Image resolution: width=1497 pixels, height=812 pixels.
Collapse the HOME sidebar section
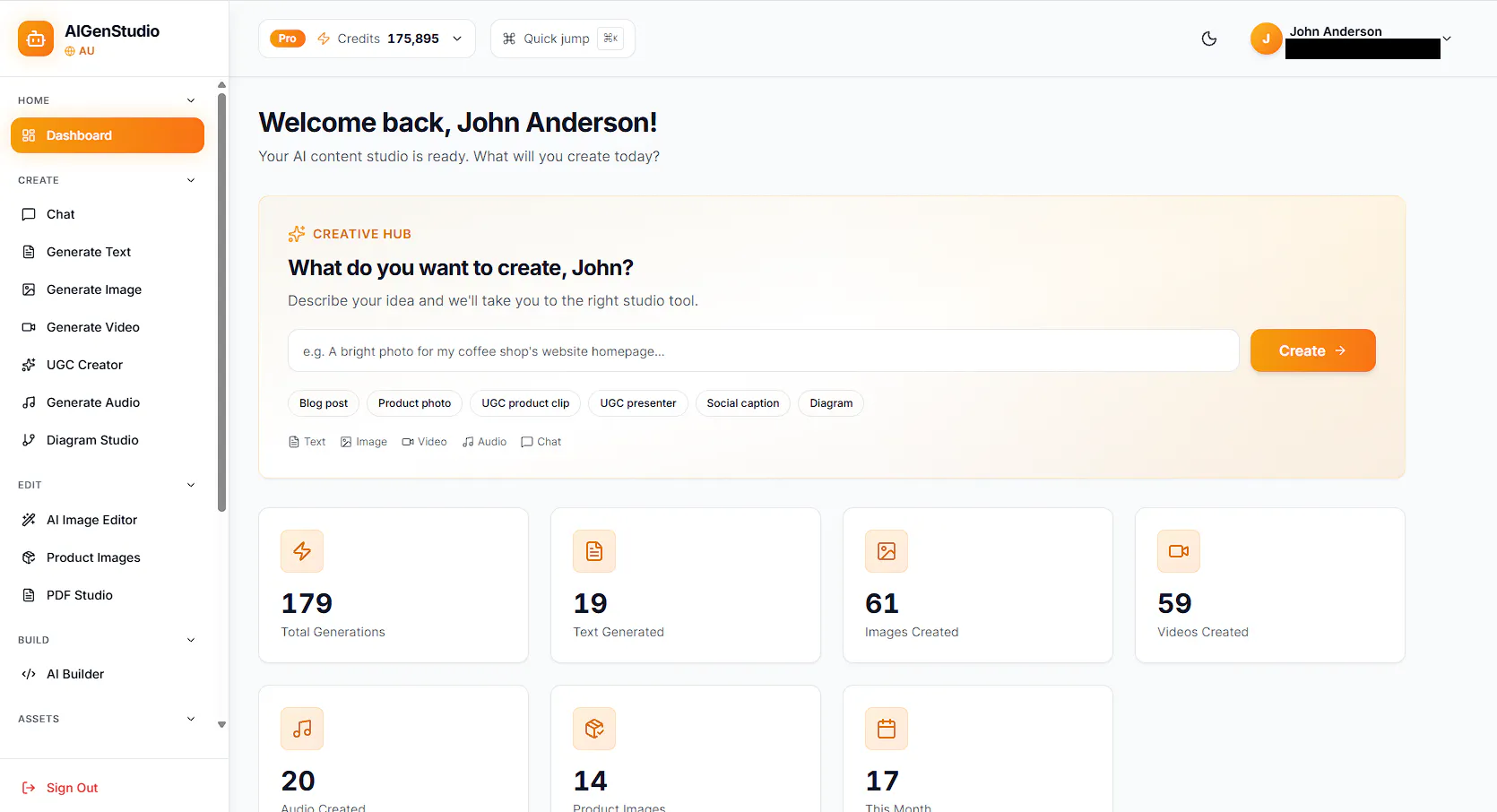coord(191,100)
